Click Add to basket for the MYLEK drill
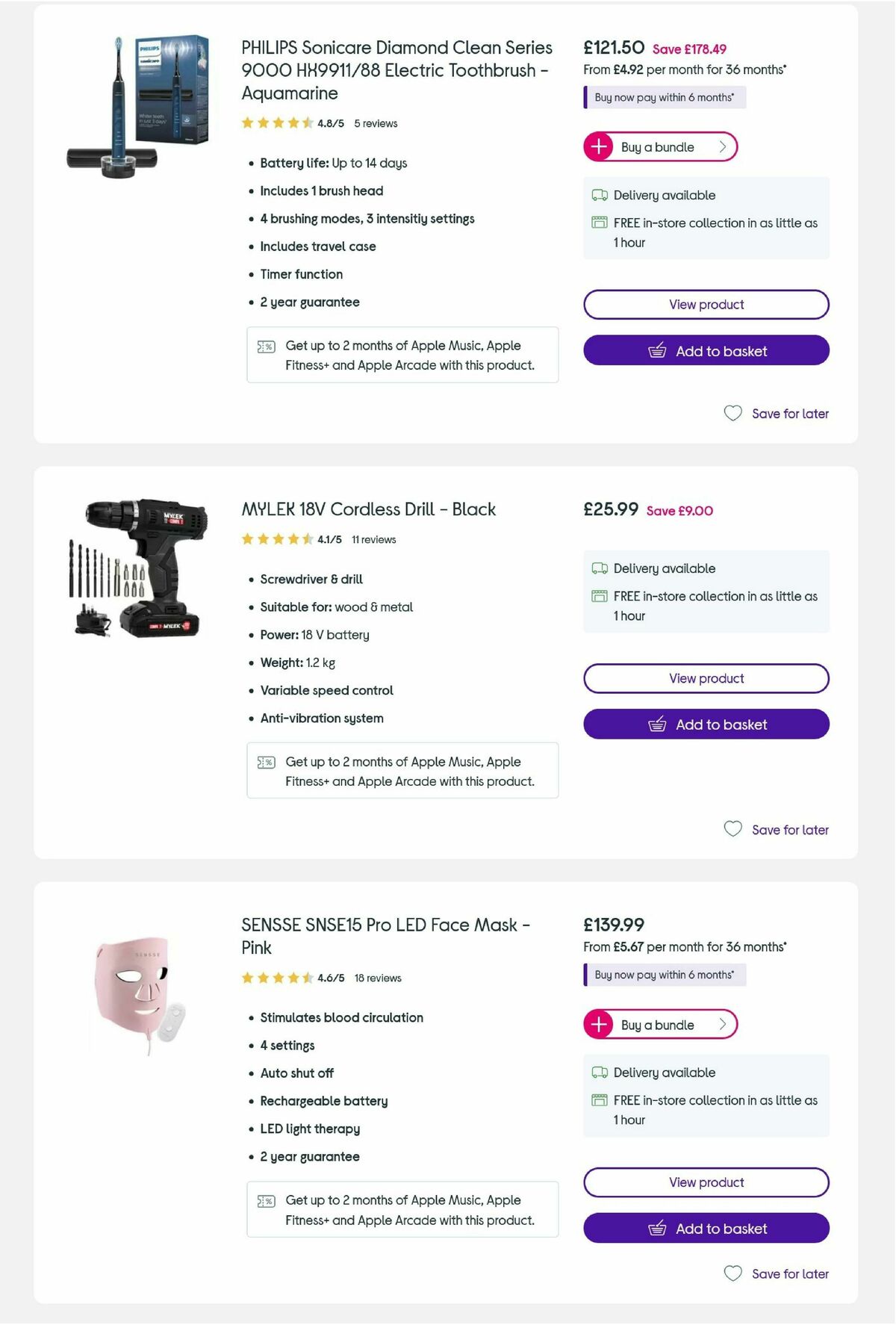 tap(706, 724)
